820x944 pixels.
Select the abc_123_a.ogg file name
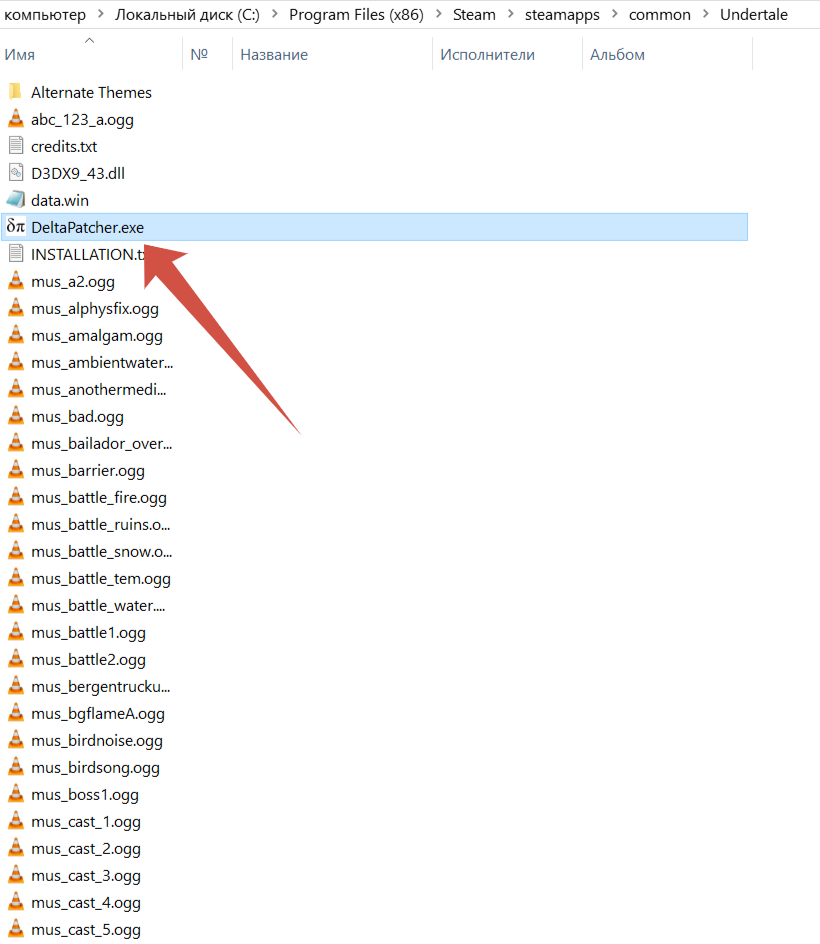[82, 120]
